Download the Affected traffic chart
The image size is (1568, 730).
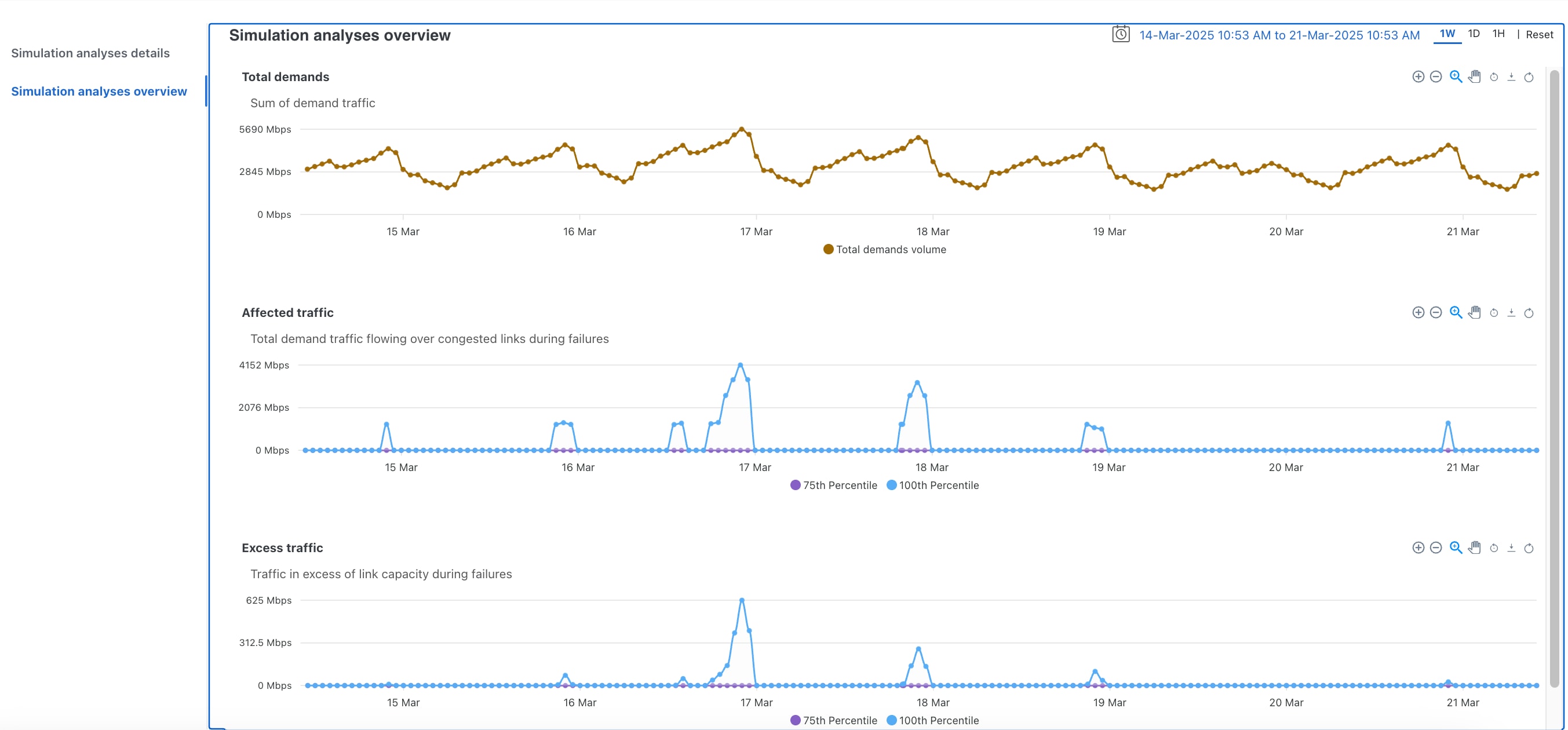coord(1511,313)
